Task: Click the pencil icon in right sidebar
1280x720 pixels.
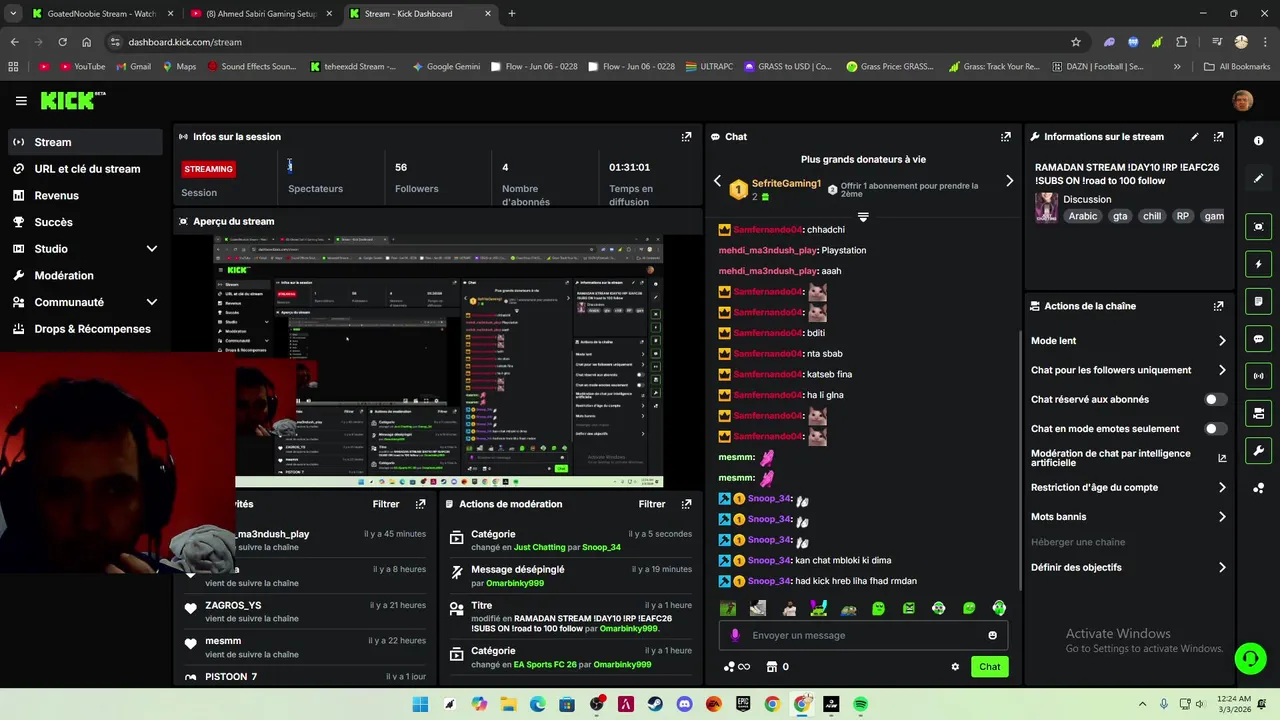Action: [x=1258, y=178]
